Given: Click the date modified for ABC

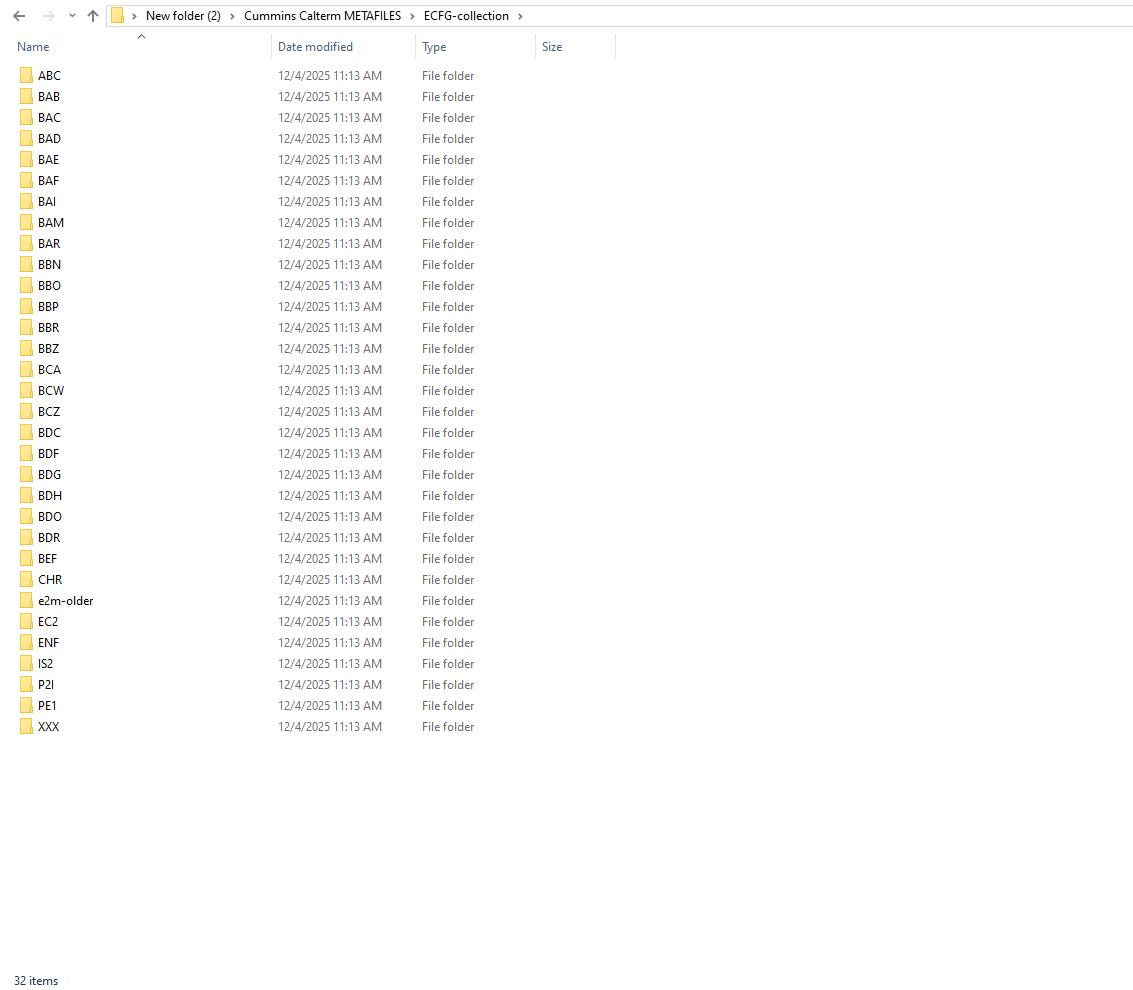Looking at the screenshot, I should click(x=330, y=76).
